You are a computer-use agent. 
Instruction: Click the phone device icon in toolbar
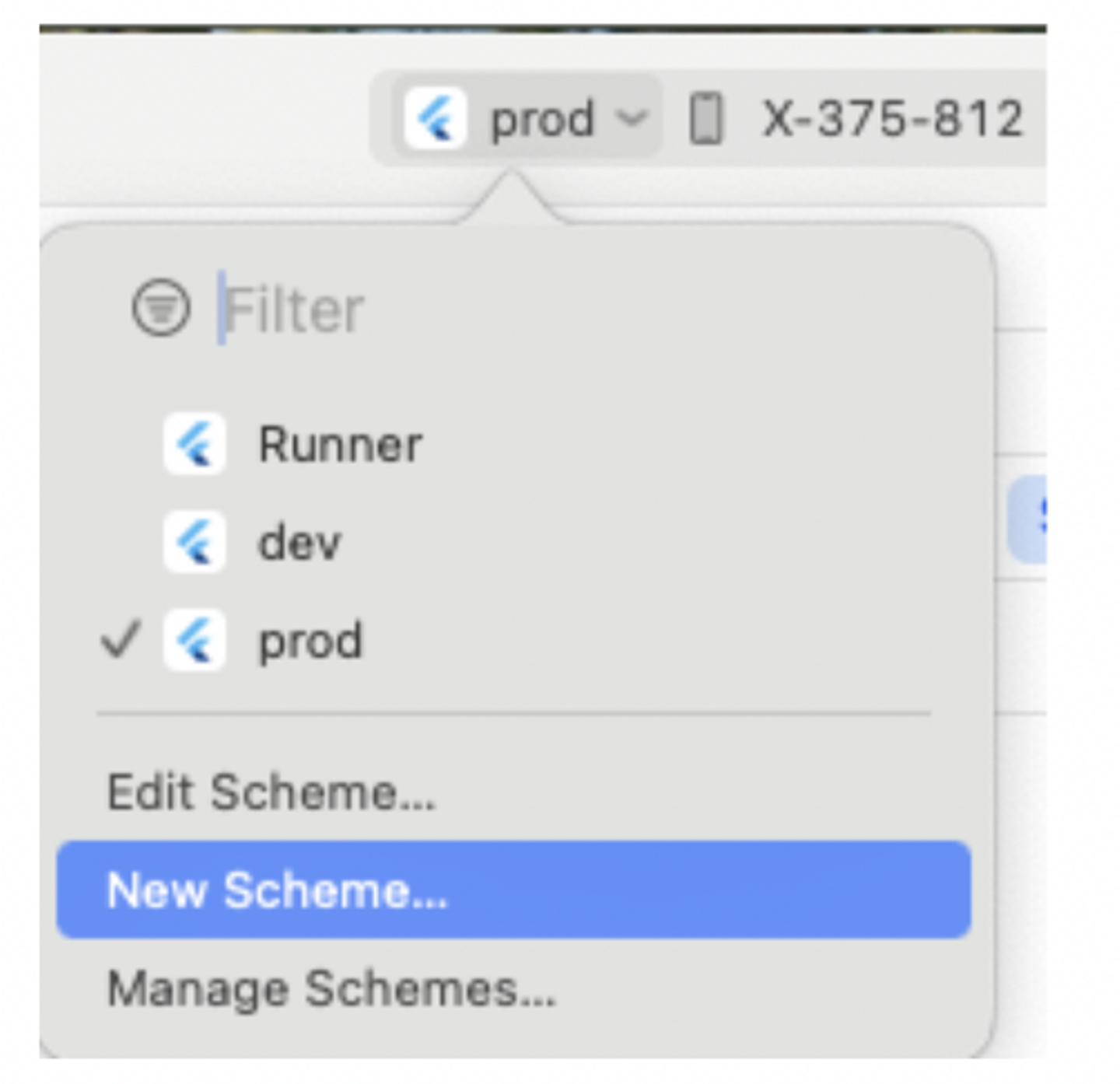(x=705, y=119)
